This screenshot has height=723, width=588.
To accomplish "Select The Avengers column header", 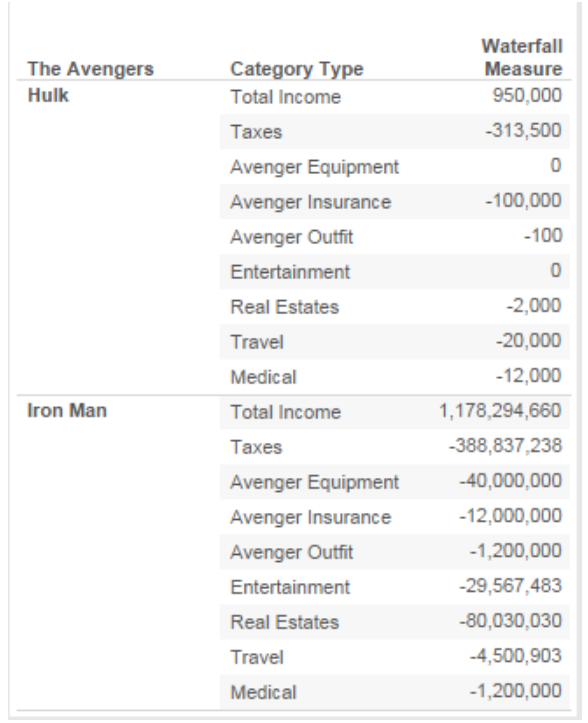I will tap(90, 69).
